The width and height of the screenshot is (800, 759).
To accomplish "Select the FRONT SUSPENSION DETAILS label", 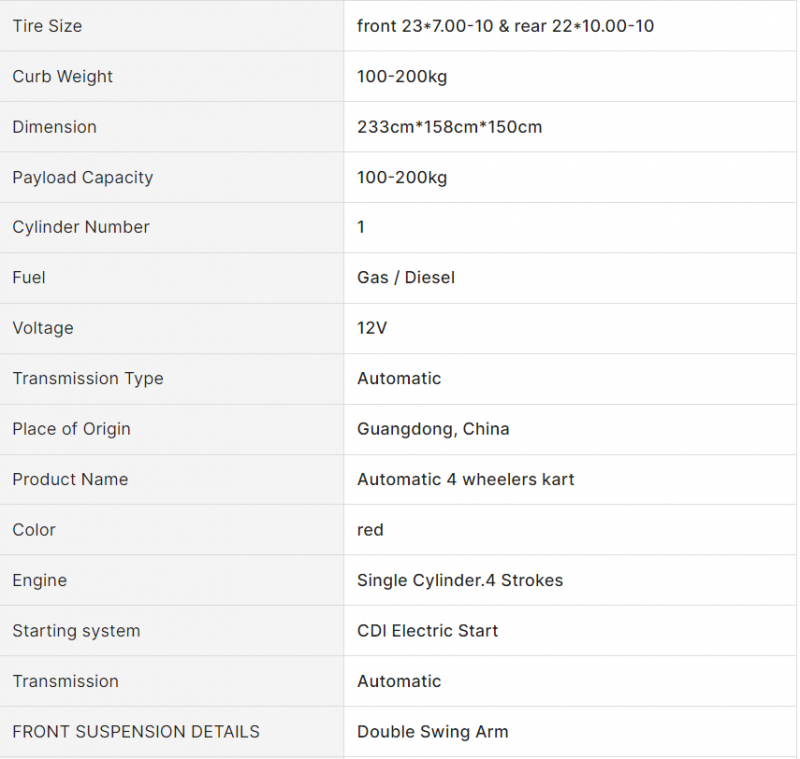I will [136, 732].
